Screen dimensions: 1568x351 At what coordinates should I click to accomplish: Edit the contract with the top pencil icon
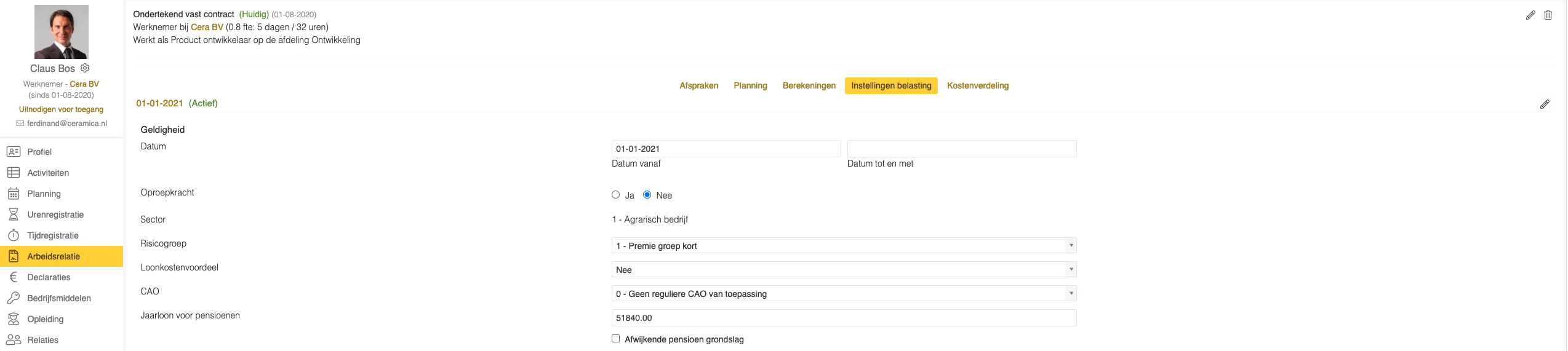(1530, 15)
